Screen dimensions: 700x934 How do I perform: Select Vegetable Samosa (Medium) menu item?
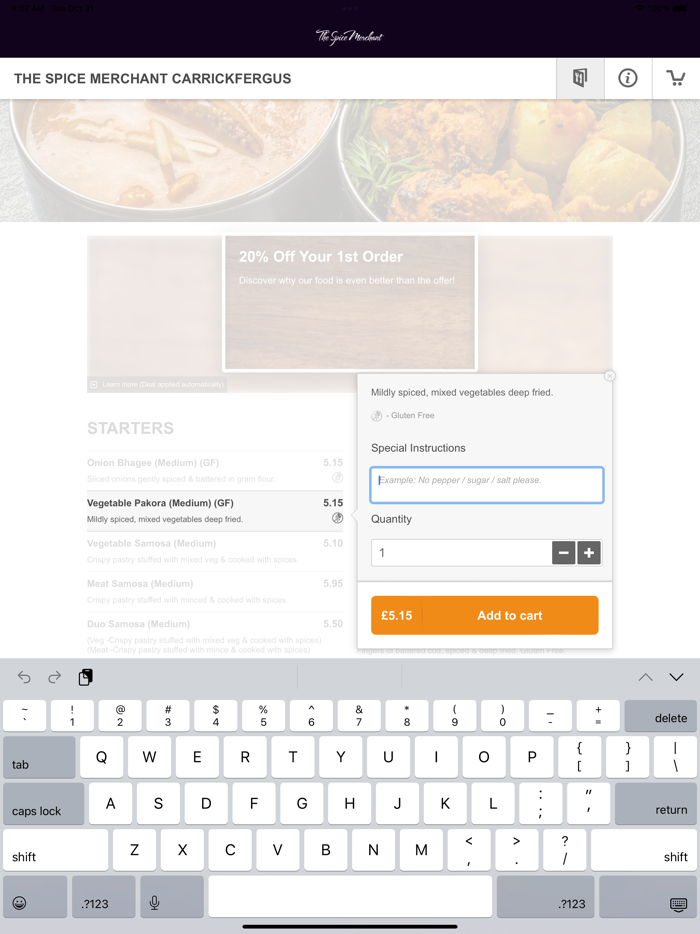pyautogui.click(x=215, y=551)
